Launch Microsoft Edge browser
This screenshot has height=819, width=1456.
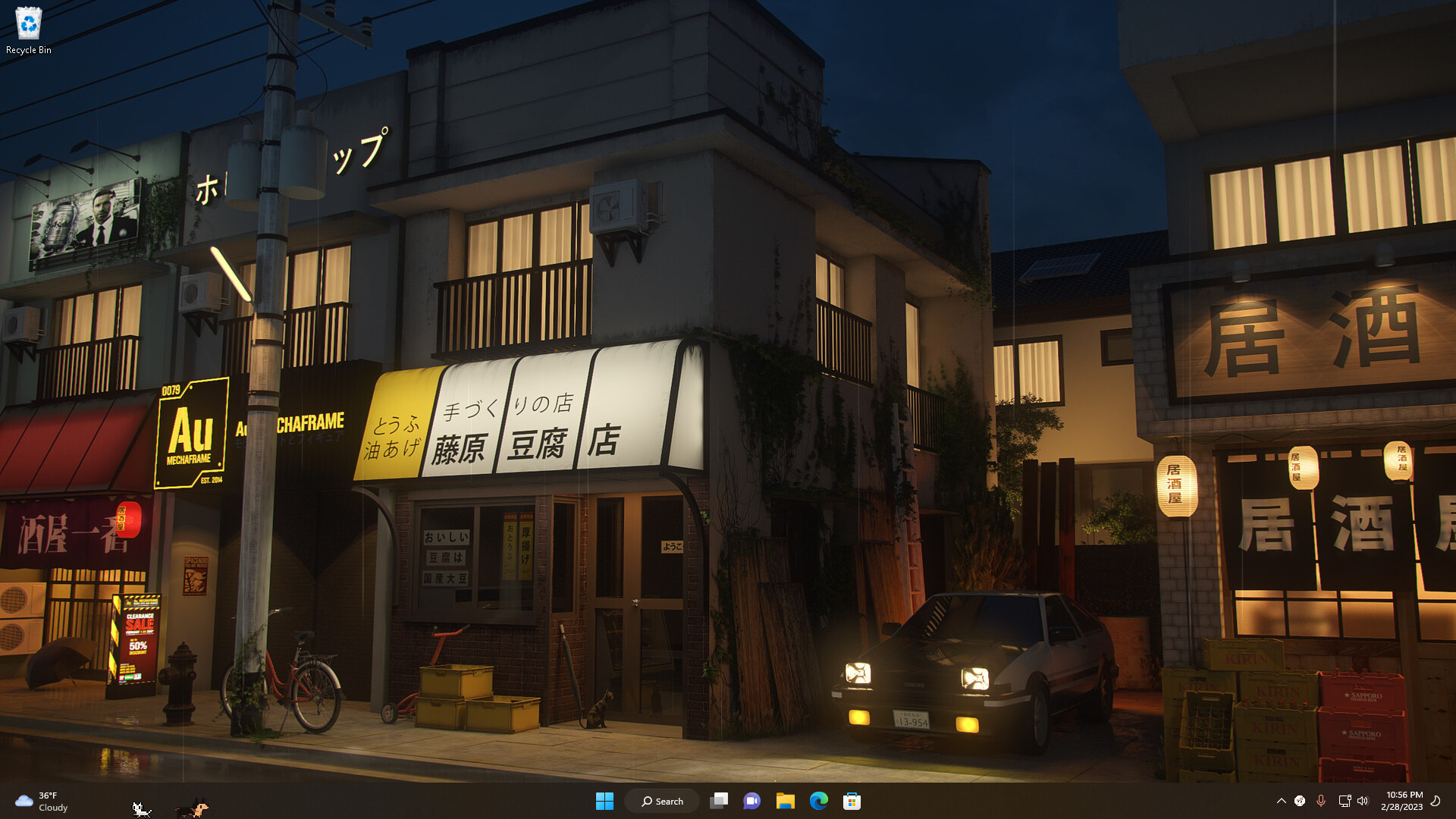tap(818, 801)
